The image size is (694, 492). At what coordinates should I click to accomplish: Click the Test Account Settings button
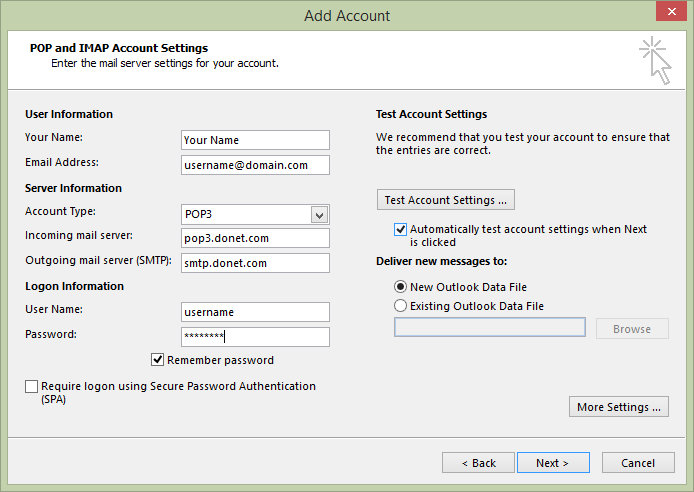[446, 200]
